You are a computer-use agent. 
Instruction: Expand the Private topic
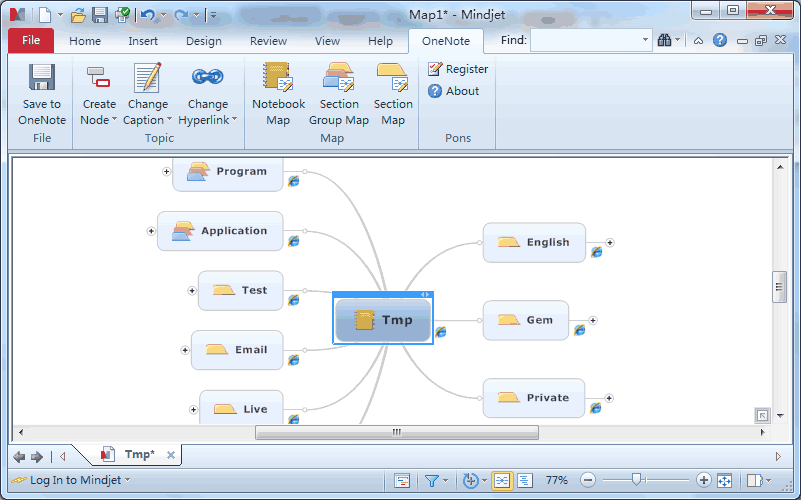pos(609,398)
